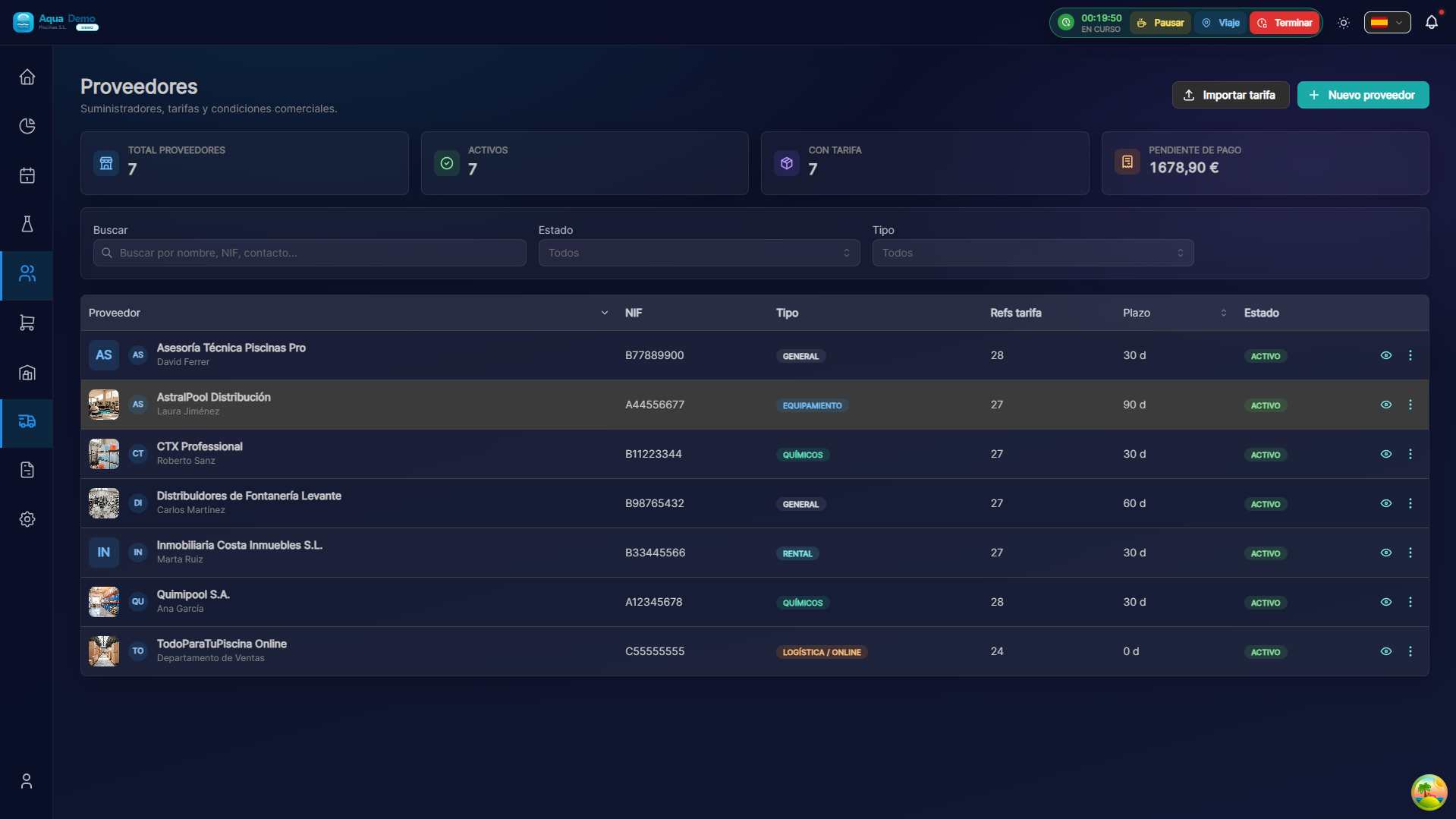Click the Refs tarifa column header
The height and width of the screenshot is (819, 1456).
[1015, 313]
